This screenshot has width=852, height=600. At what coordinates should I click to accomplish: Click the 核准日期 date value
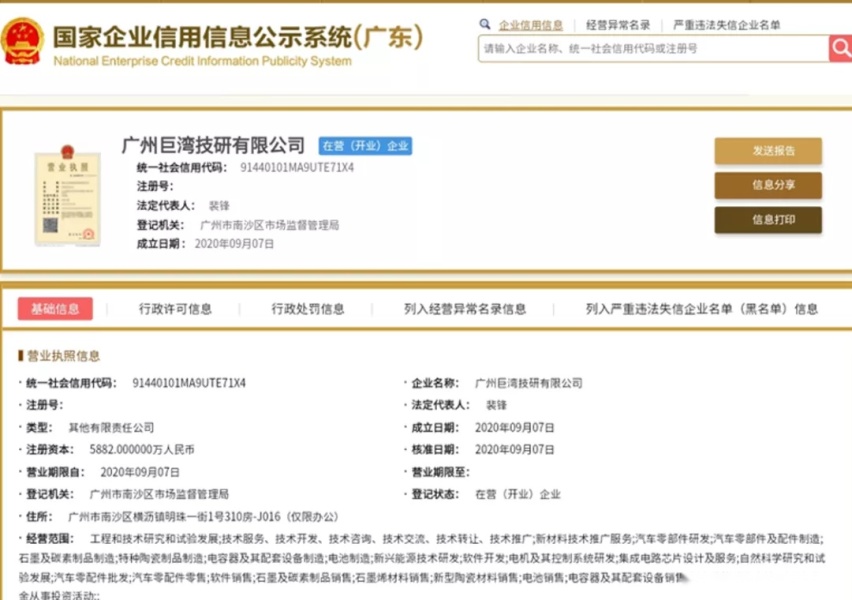point(515,449)
